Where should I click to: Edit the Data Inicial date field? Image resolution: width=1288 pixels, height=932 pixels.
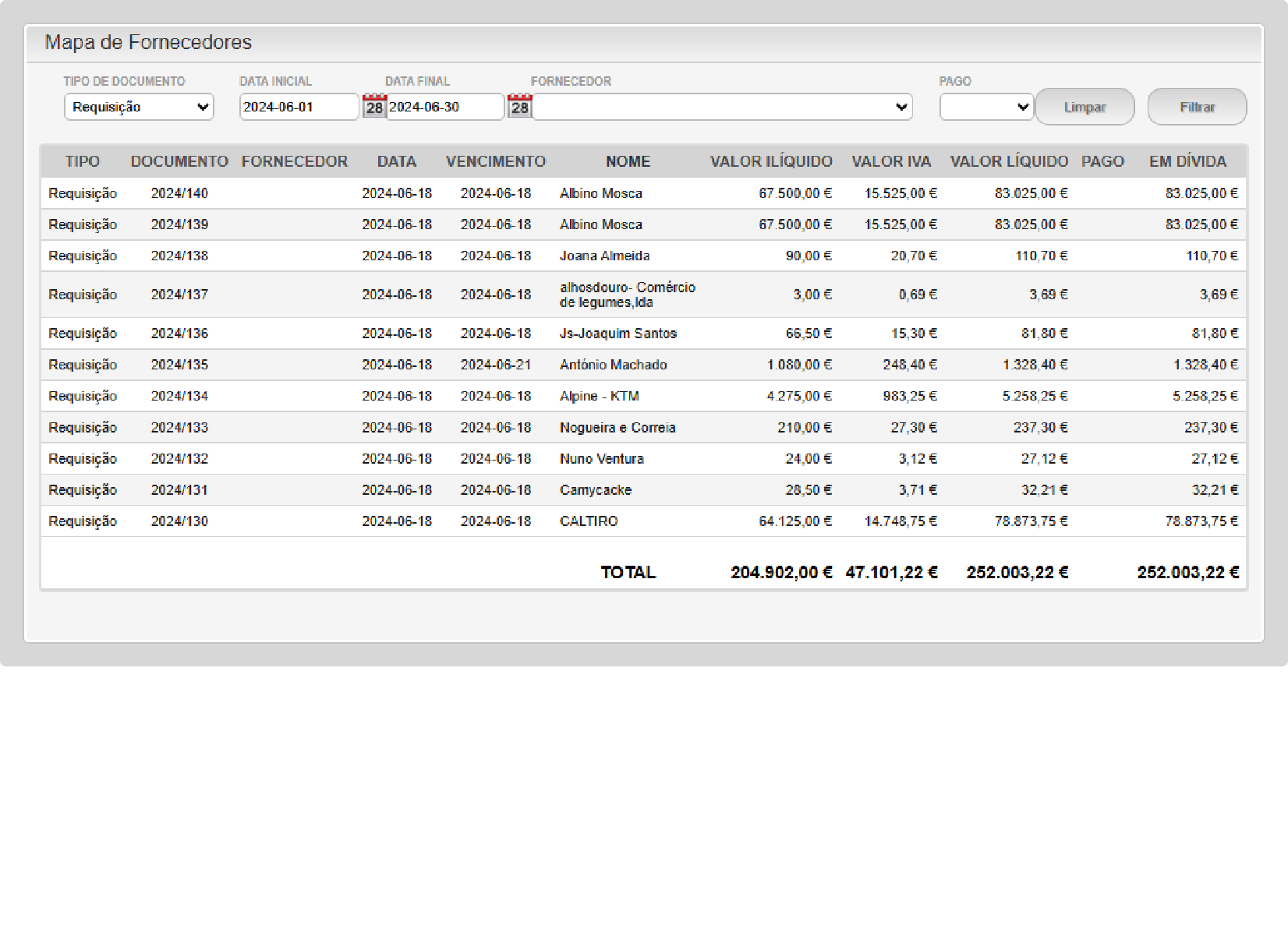pyautogui.click(x=299, y=107)
